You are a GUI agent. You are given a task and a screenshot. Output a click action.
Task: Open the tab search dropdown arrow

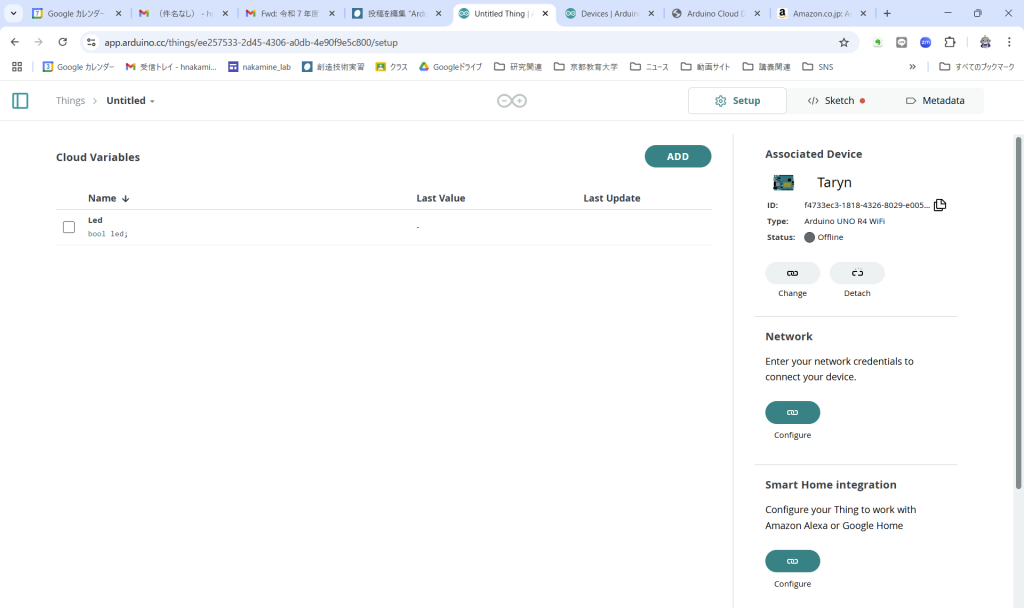14,14
